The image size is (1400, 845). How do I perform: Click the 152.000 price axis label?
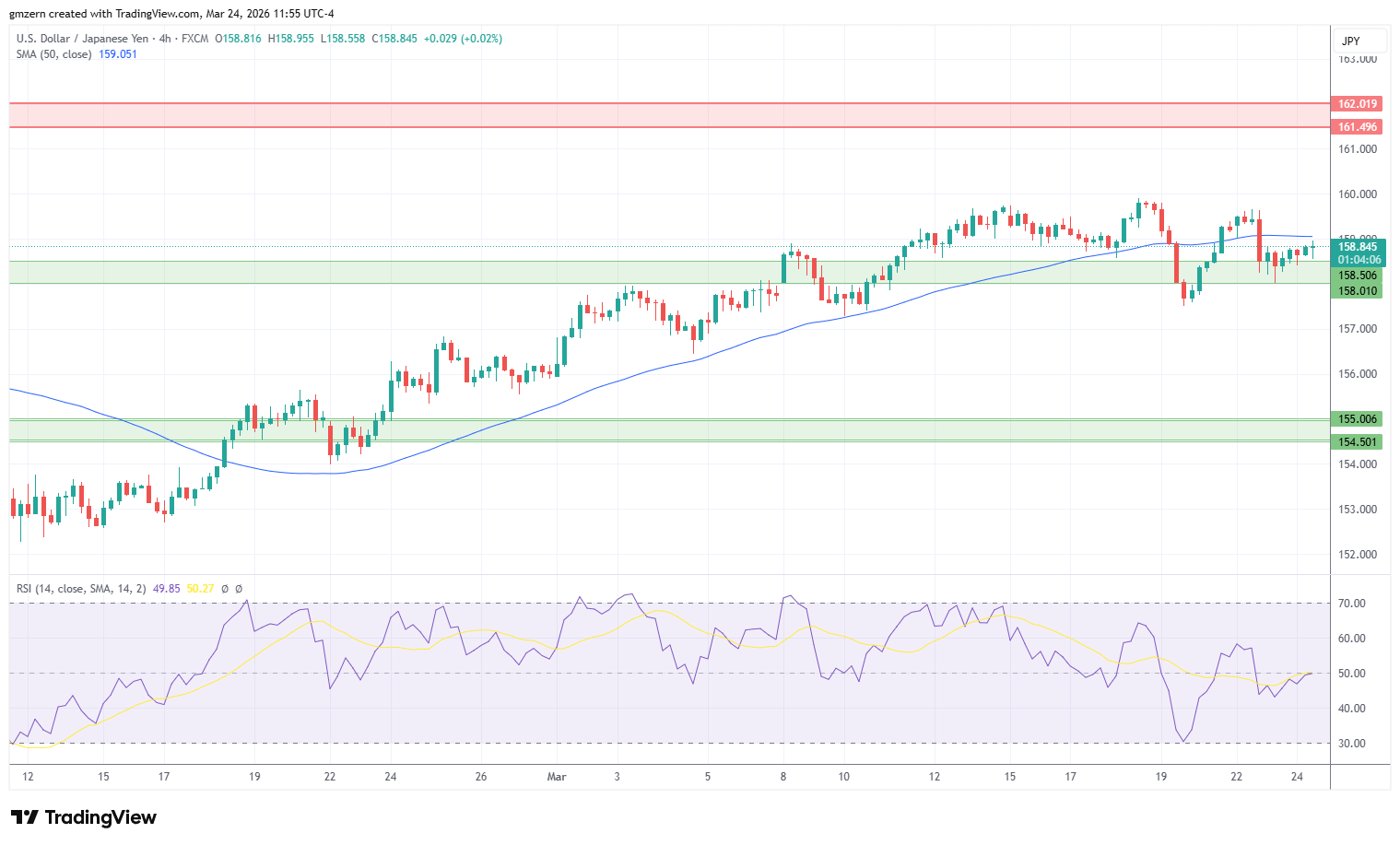pyautogui.click(x=1358, y=555)
